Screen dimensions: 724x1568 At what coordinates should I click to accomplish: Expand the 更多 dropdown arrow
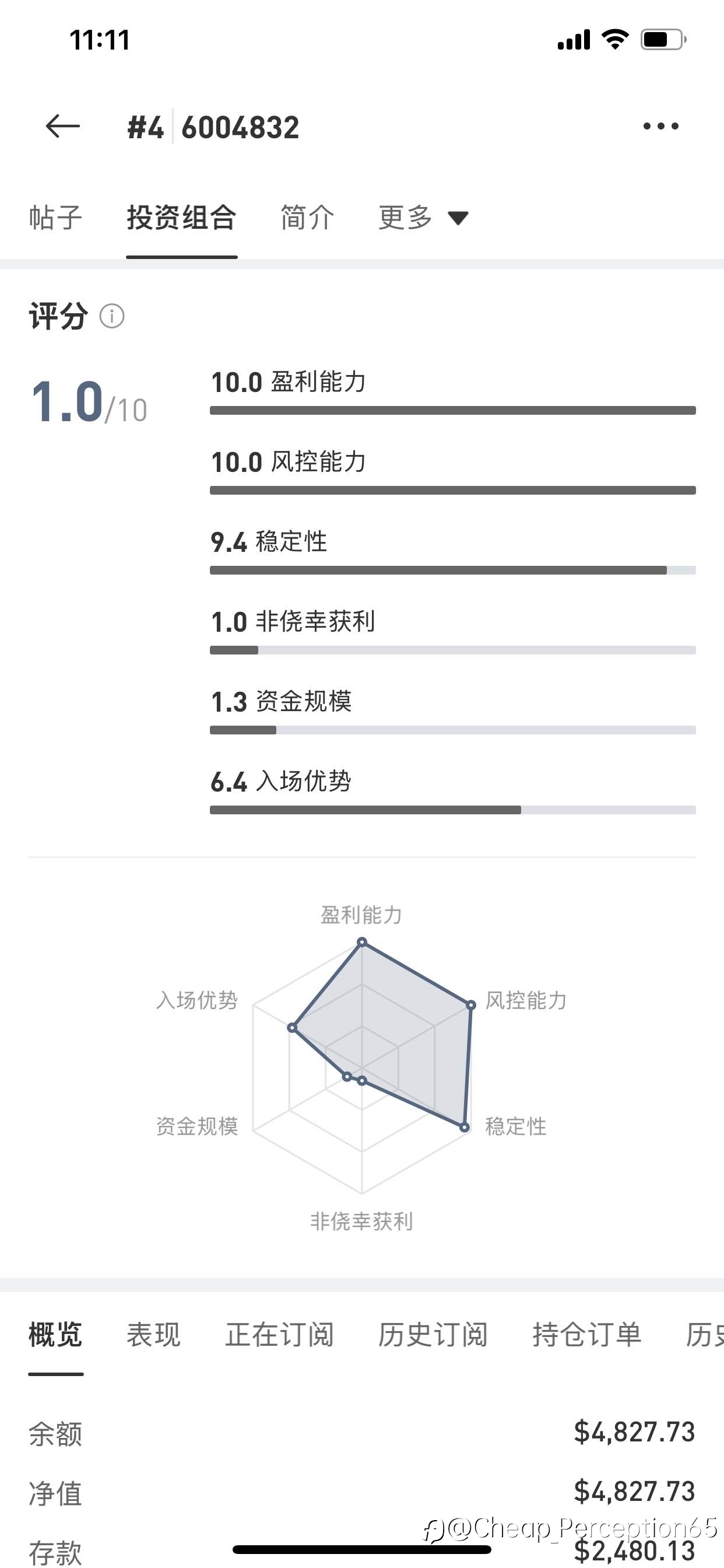tap(458, 218)
